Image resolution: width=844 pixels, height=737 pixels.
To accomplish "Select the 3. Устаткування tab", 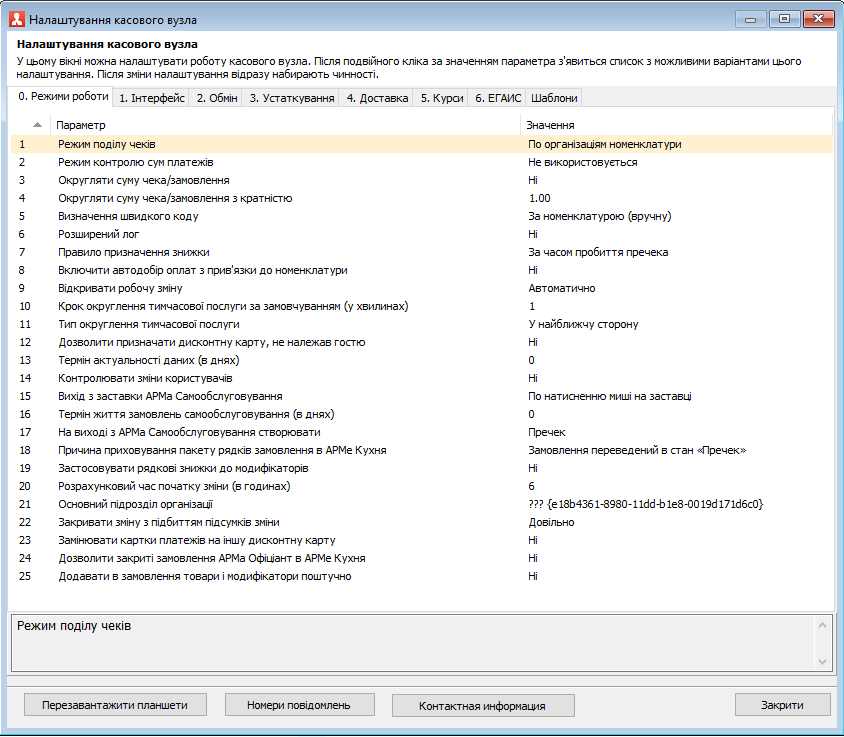I will [291, 98].
